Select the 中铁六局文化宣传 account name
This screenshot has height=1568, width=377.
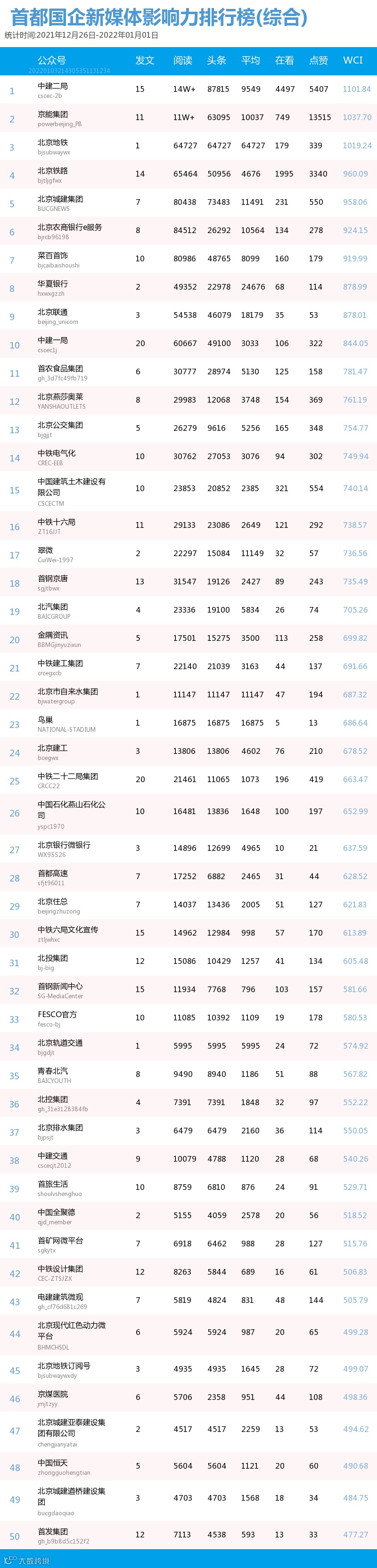(67, 929)
